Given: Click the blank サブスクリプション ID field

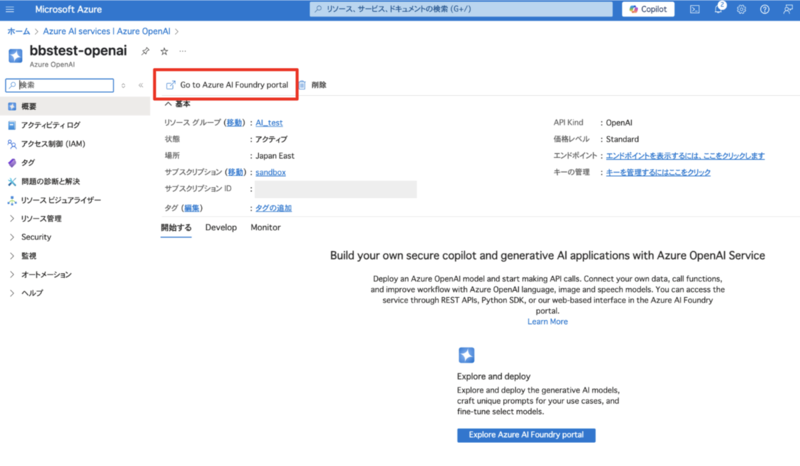Looking at the screenshot, I should pyautogui.click(x=336, y=189).
